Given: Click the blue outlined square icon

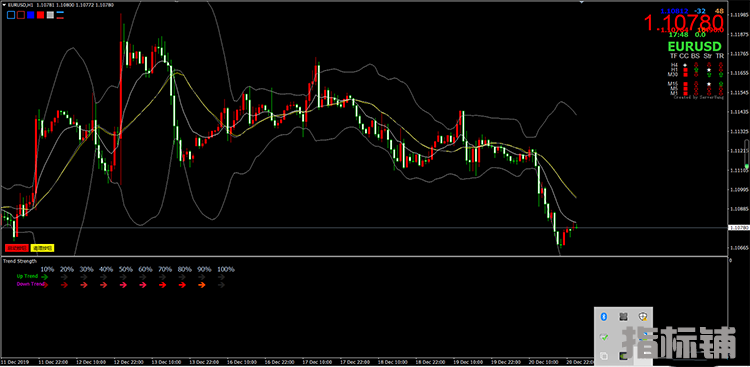Looking at the screenshot, I should (x=11, y=15).
